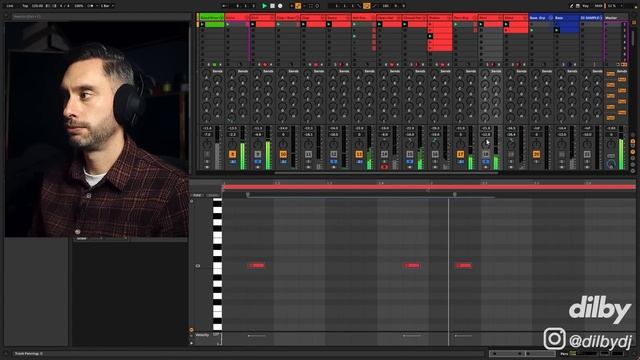Select the green first track header
640x360 pixels.
coord(211,18)
